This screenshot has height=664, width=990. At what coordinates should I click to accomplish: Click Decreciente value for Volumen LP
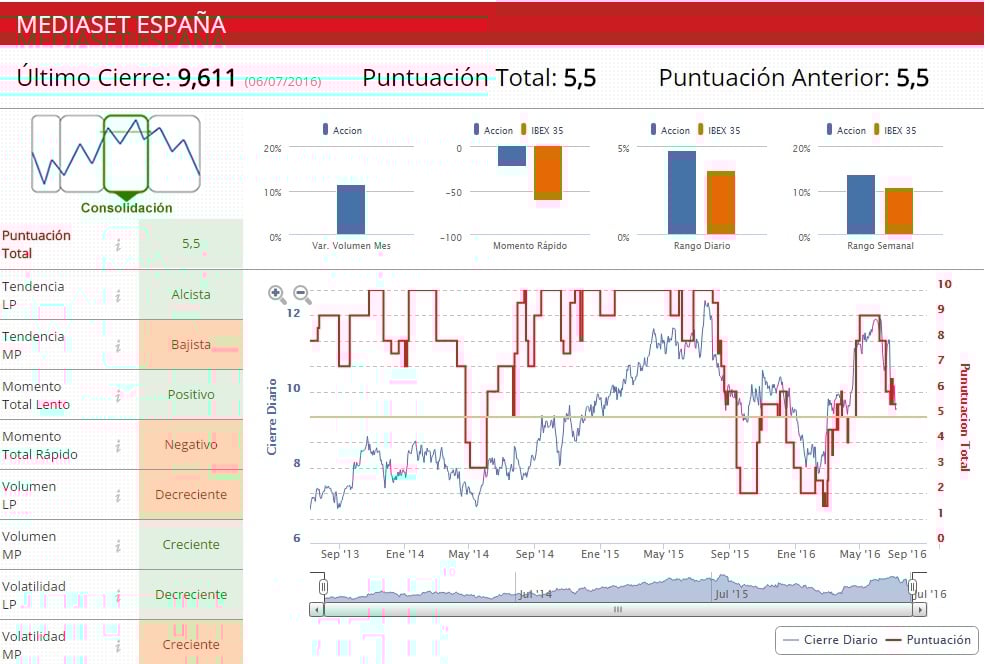click(191, 495)
